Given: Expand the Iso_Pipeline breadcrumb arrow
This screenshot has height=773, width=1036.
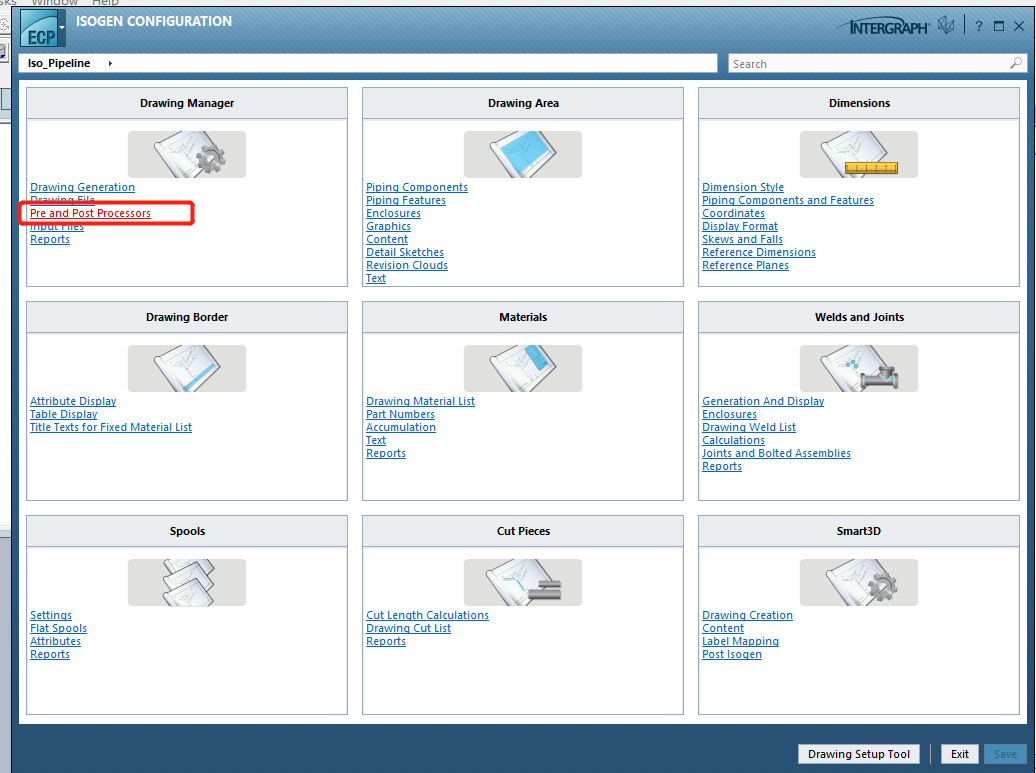Looking at the screenshot, I should [110, 63].
